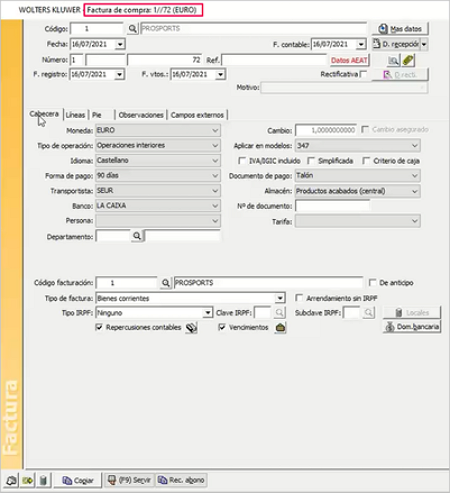Click the green arrow toolbar icon

coord(27,480)
